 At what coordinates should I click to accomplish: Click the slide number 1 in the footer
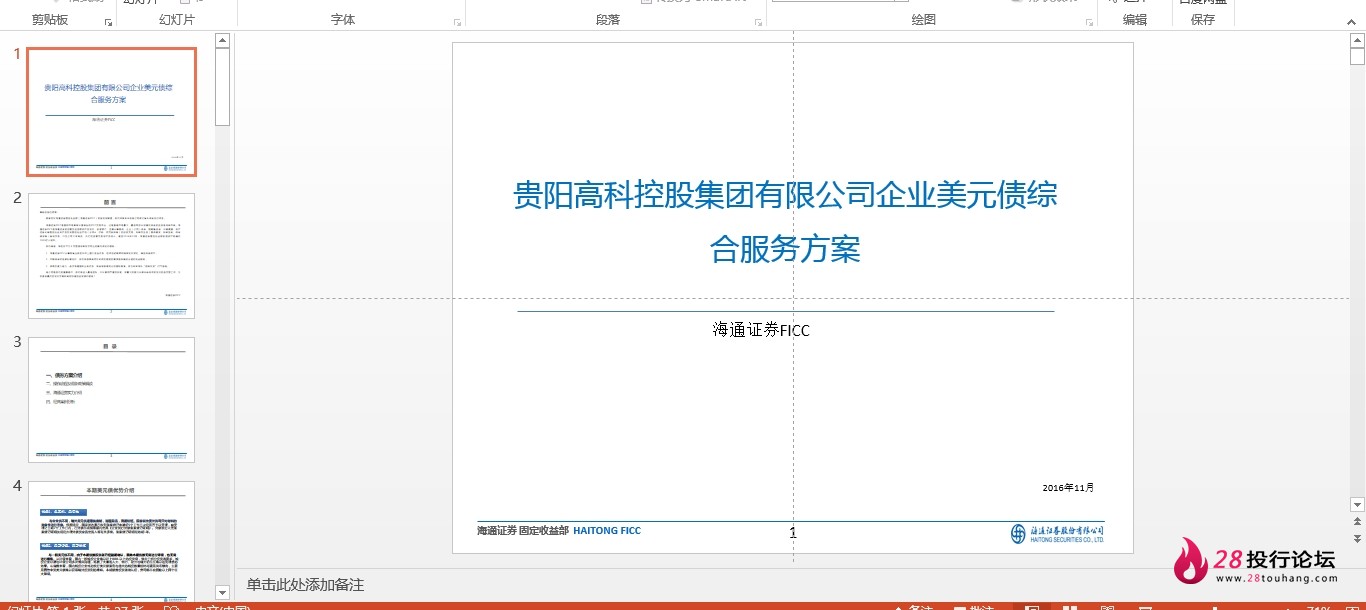(x=793, y=533)
